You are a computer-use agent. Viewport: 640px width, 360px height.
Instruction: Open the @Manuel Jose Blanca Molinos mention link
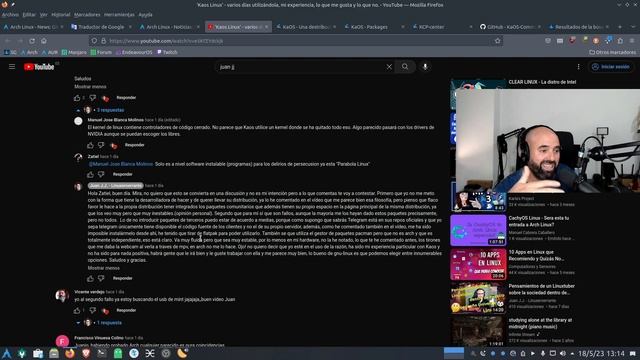coord(121,164)
